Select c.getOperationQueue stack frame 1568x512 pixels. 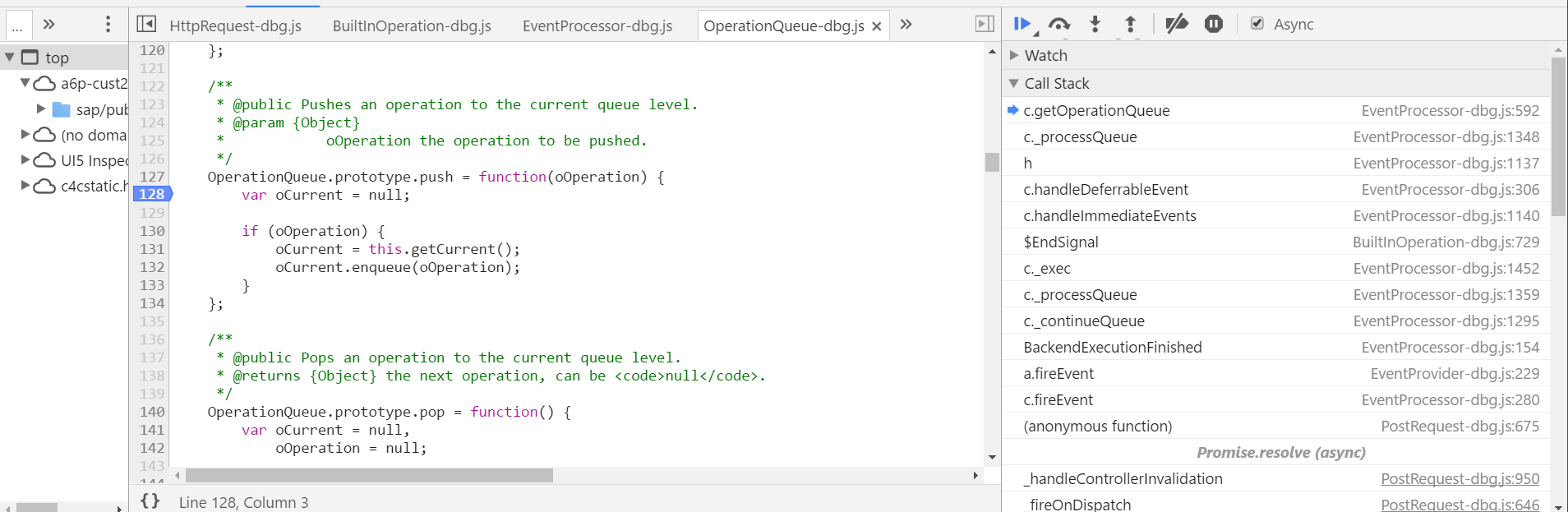pyautogui.click(x=1276, y=110)
